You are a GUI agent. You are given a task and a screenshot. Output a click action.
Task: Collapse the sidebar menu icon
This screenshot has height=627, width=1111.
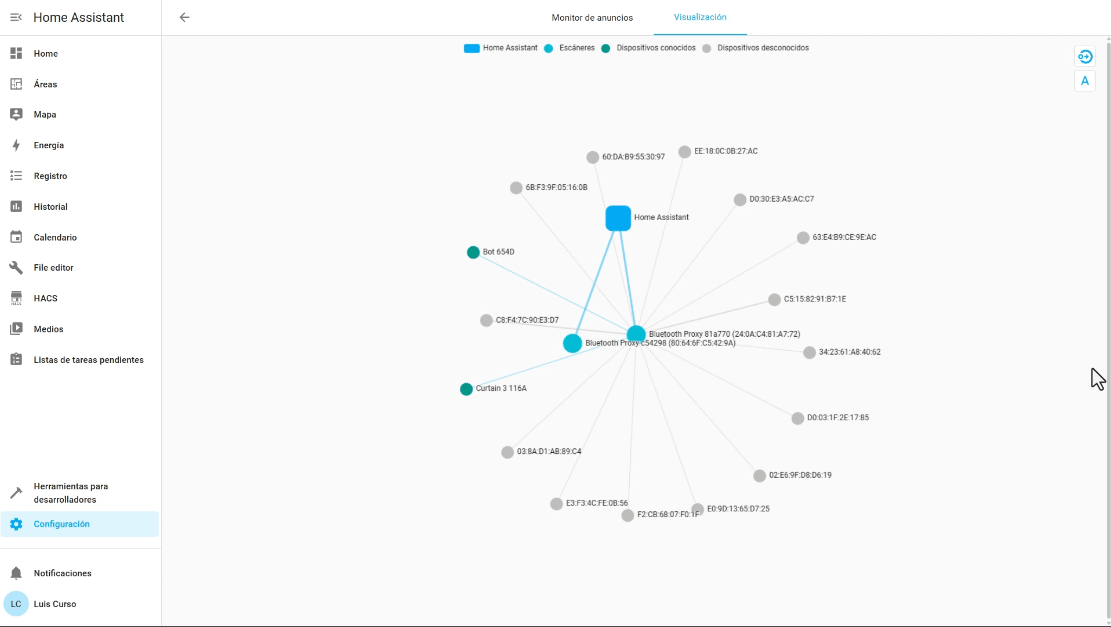tap(16, 17)
